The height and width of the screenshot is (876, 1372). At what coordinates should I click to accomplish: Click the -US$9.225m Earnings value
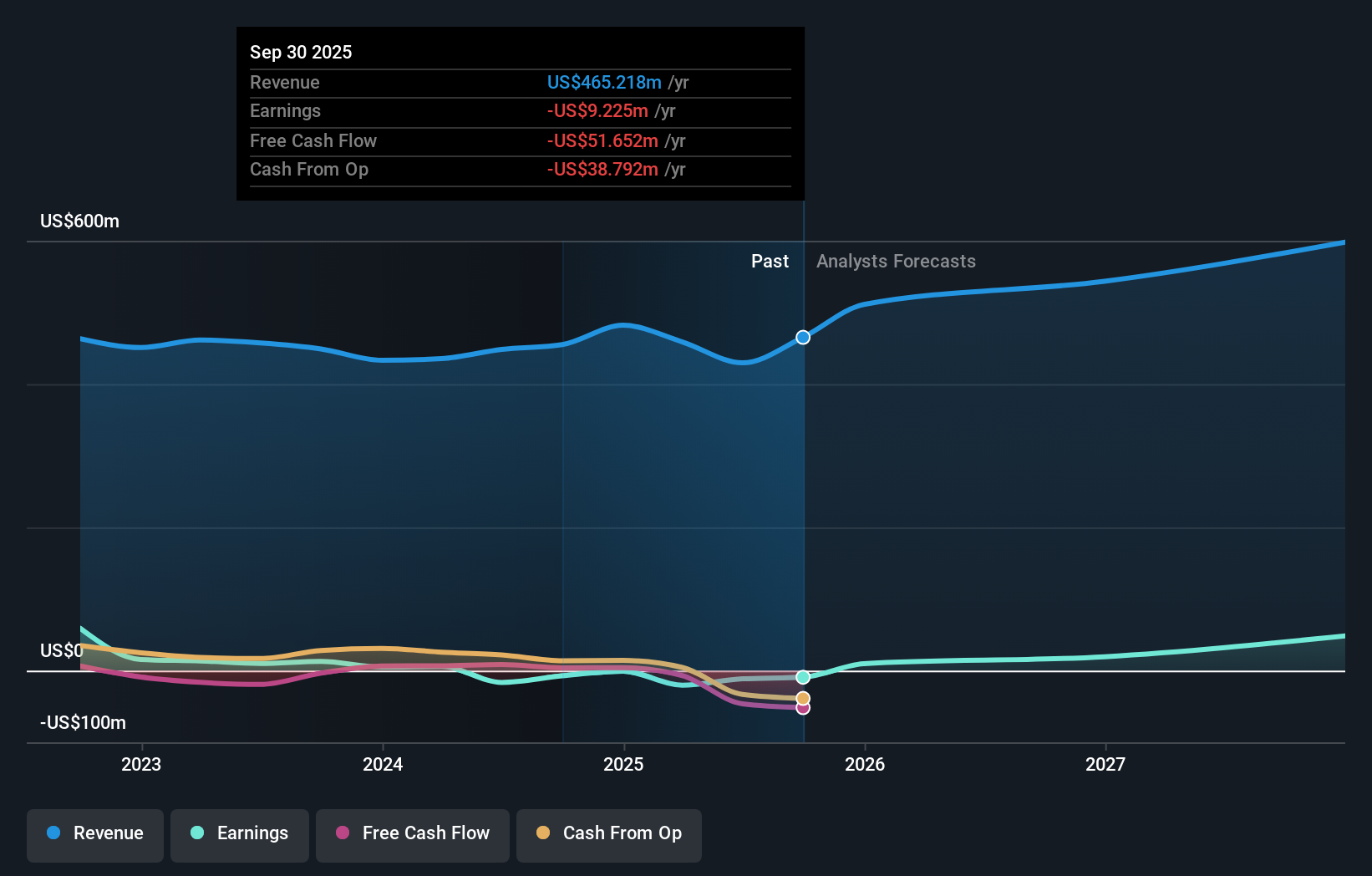[597, 110]
